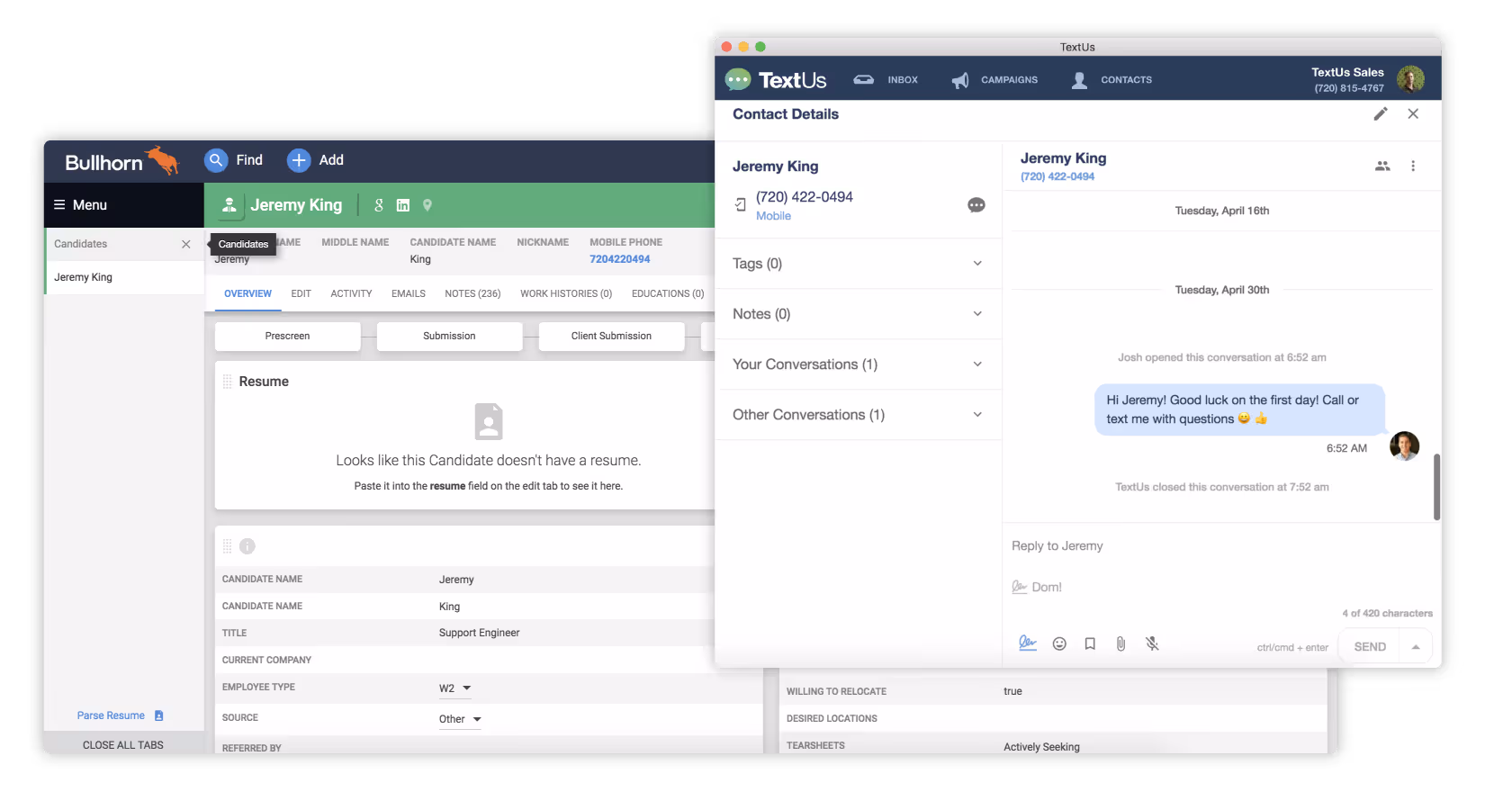Open the conversation three-dot menu
Image resolution: width=1512 pixels, height=792 pixels.
(1413, 166)
